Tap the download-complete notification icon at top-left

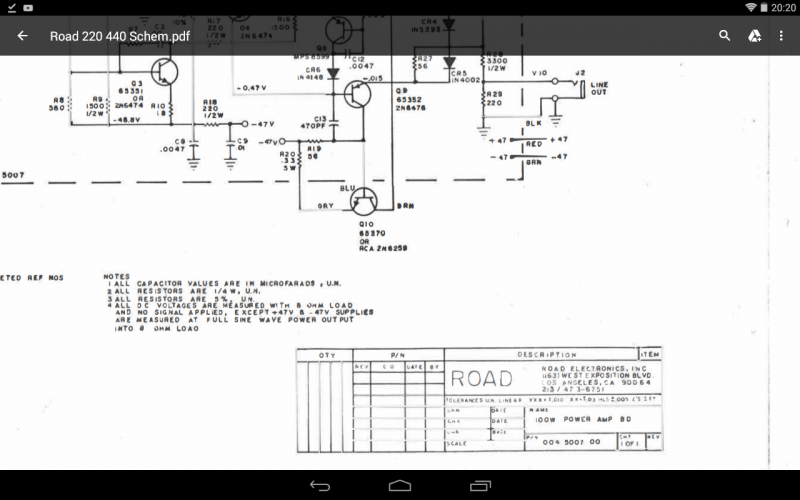pyautogui.click(x=9, y=7)
